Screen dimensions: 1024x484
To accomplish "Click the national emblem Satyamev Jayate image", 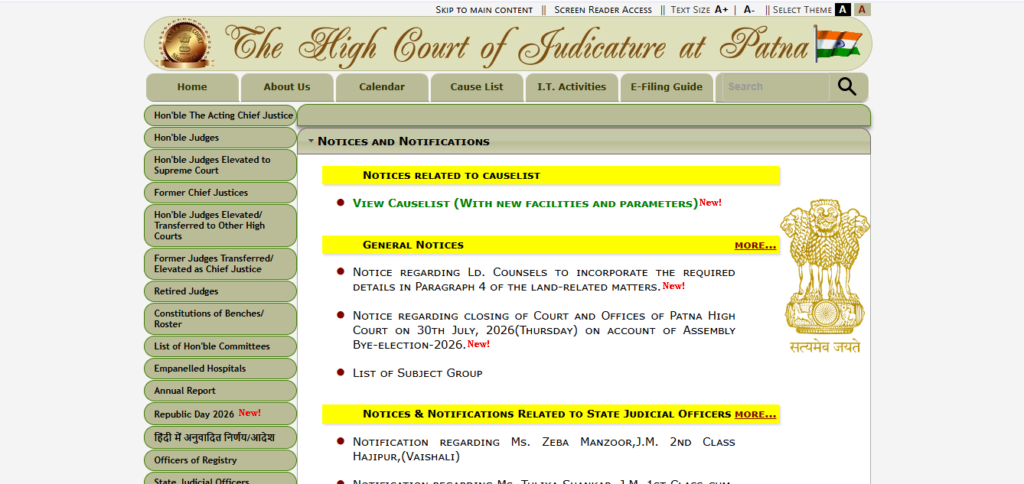I will coord(825,276).
